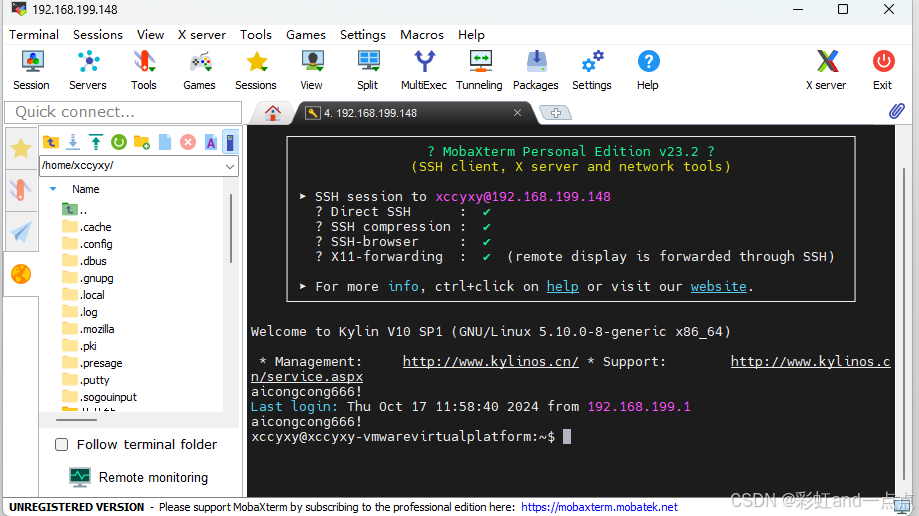The image size is (919, 516).
Task: Open the Session toolbar button
Action: [32, 70]
